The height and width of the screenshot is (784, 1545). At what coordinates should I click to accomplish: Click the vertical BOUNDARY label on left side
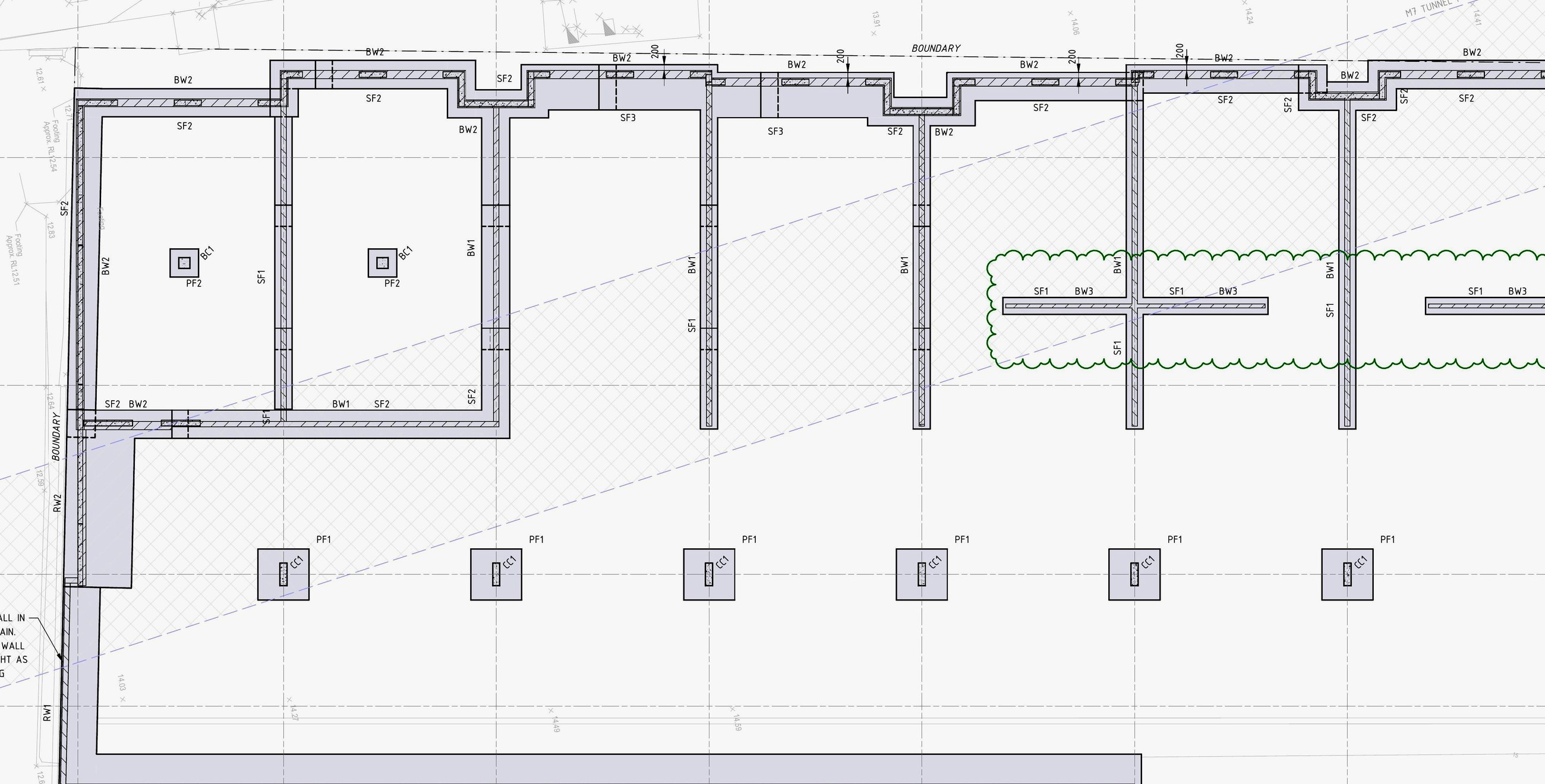56,437
